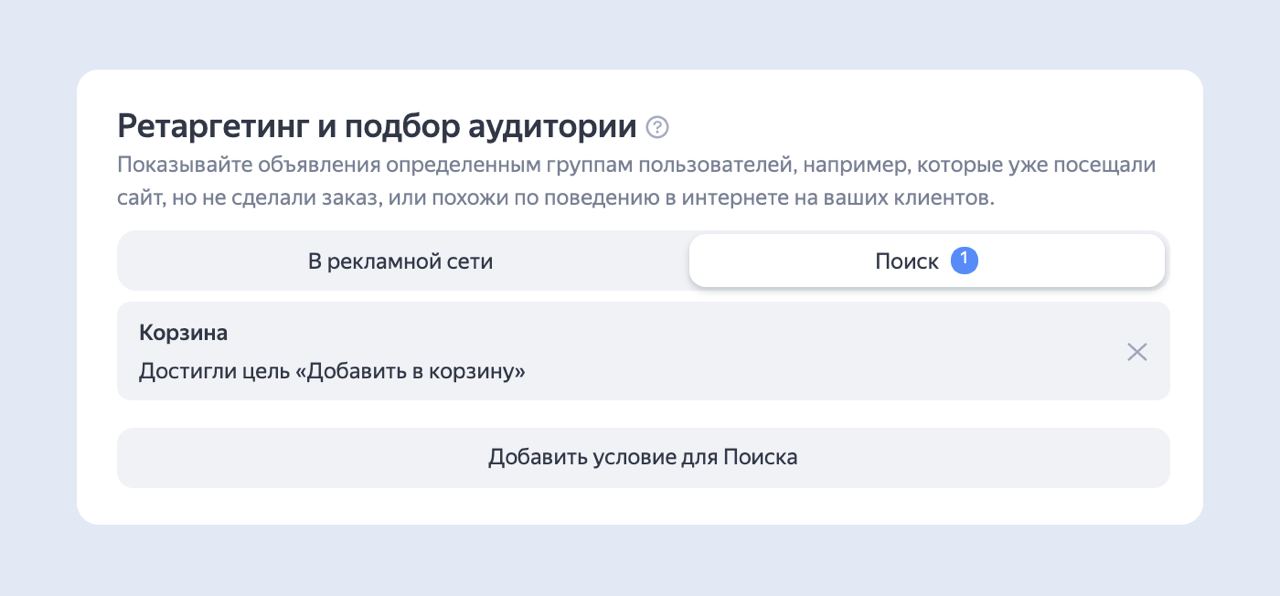Remove the Корзина condition with X
Viewport: 1280px width, 596px height.
(1137, 352)
